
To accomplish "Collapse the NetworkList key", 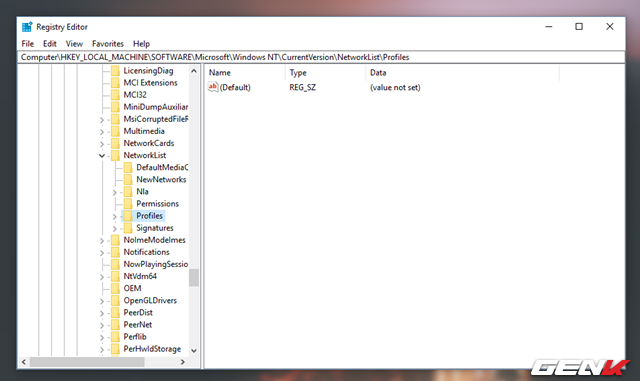I will pos(102,156).
